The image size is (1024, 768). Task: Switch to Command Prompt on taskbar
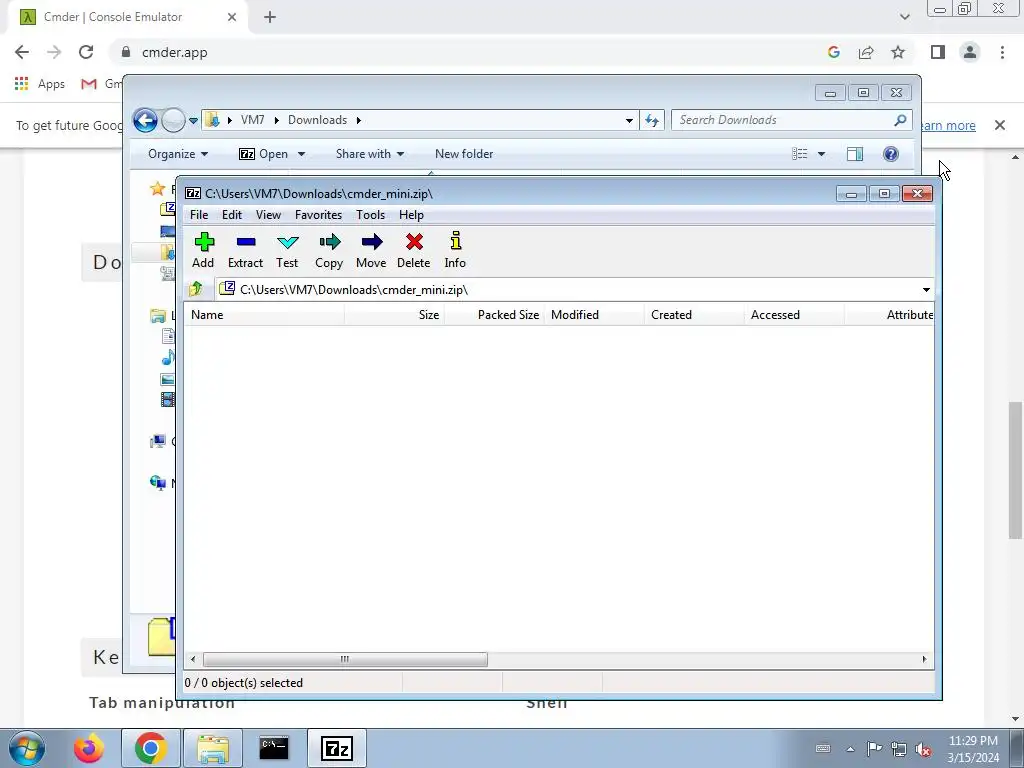pyautogui.click(x=274, y=748)
